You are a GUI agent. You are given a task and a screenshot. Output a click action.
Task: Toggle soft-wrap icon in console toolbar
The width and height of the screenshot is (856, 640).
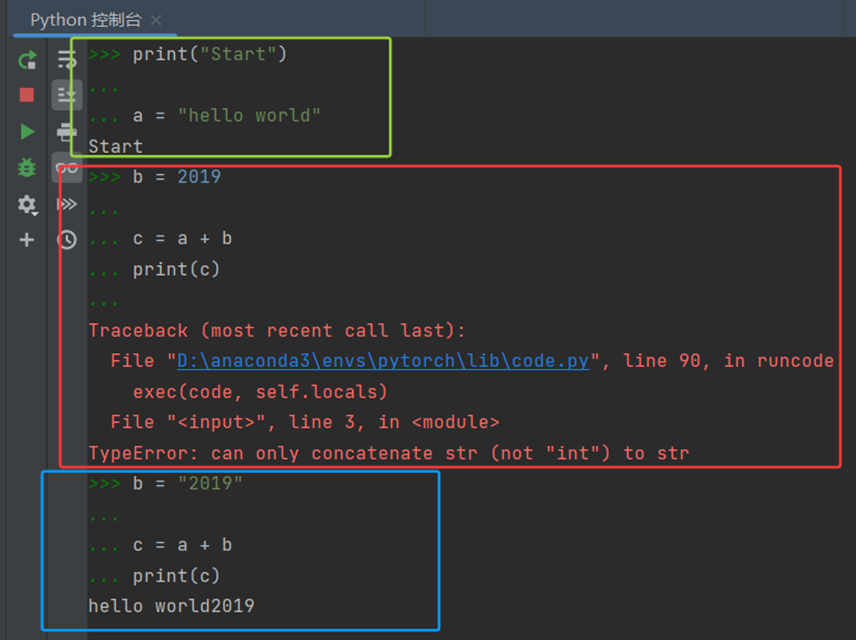click(67, 59)
